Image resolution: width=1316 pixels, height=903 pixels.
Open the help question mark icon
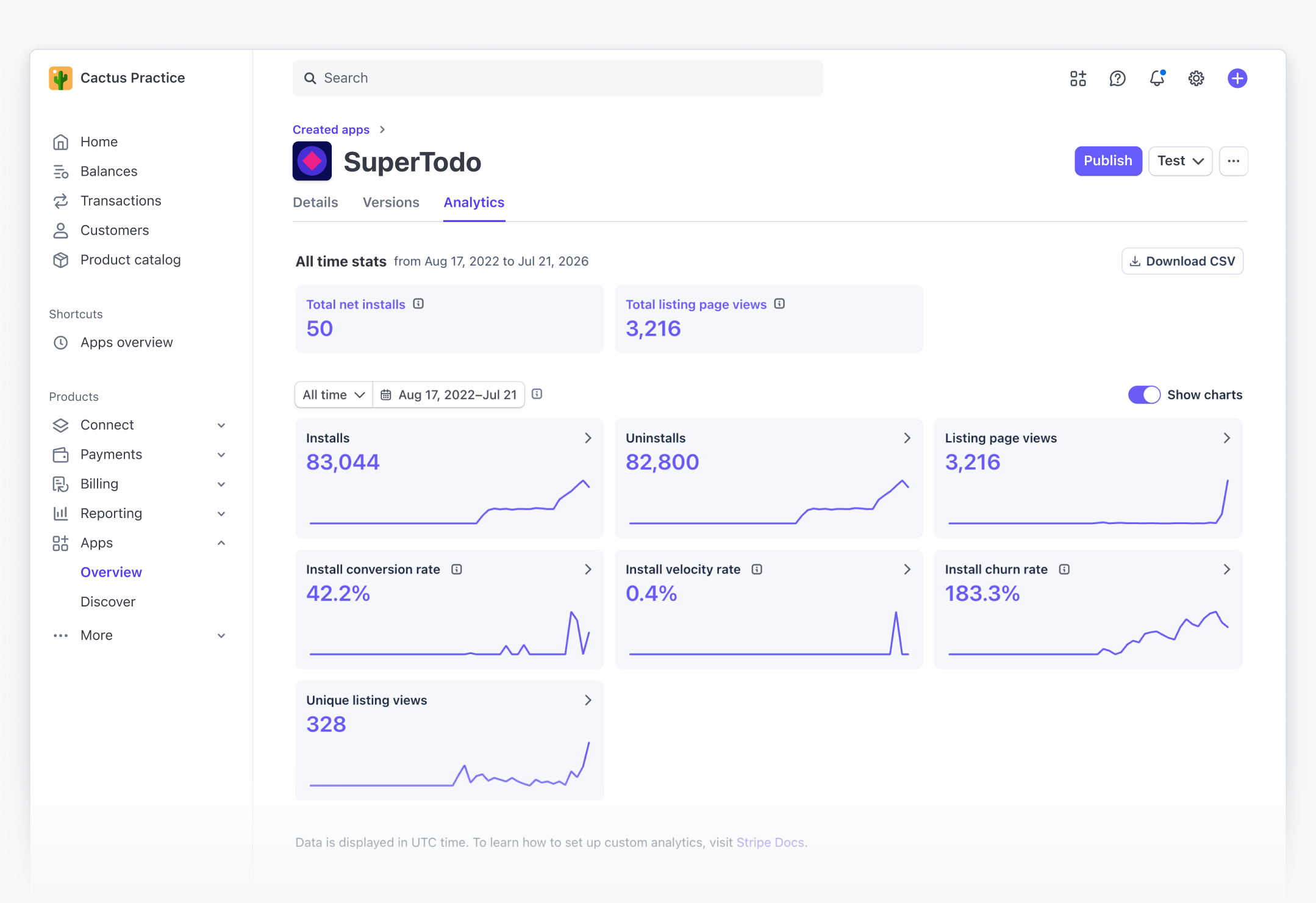(x=1117, y=78)
